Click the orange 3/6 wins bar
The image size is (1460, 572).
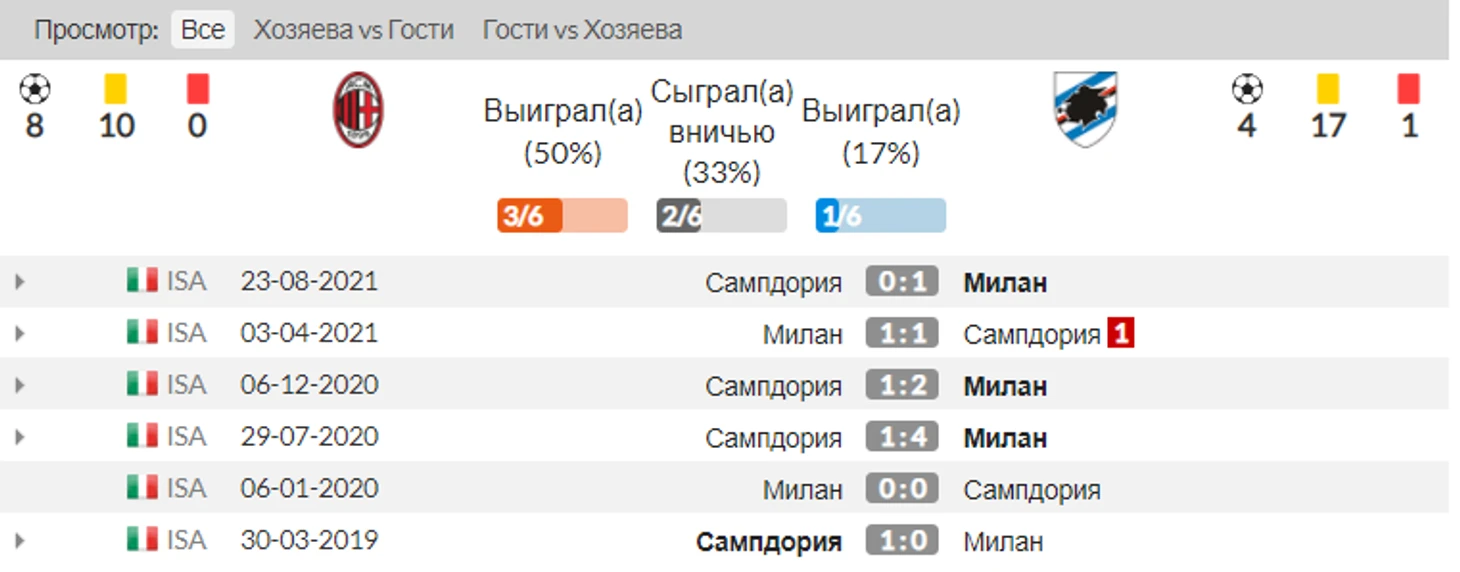[562, 216]
